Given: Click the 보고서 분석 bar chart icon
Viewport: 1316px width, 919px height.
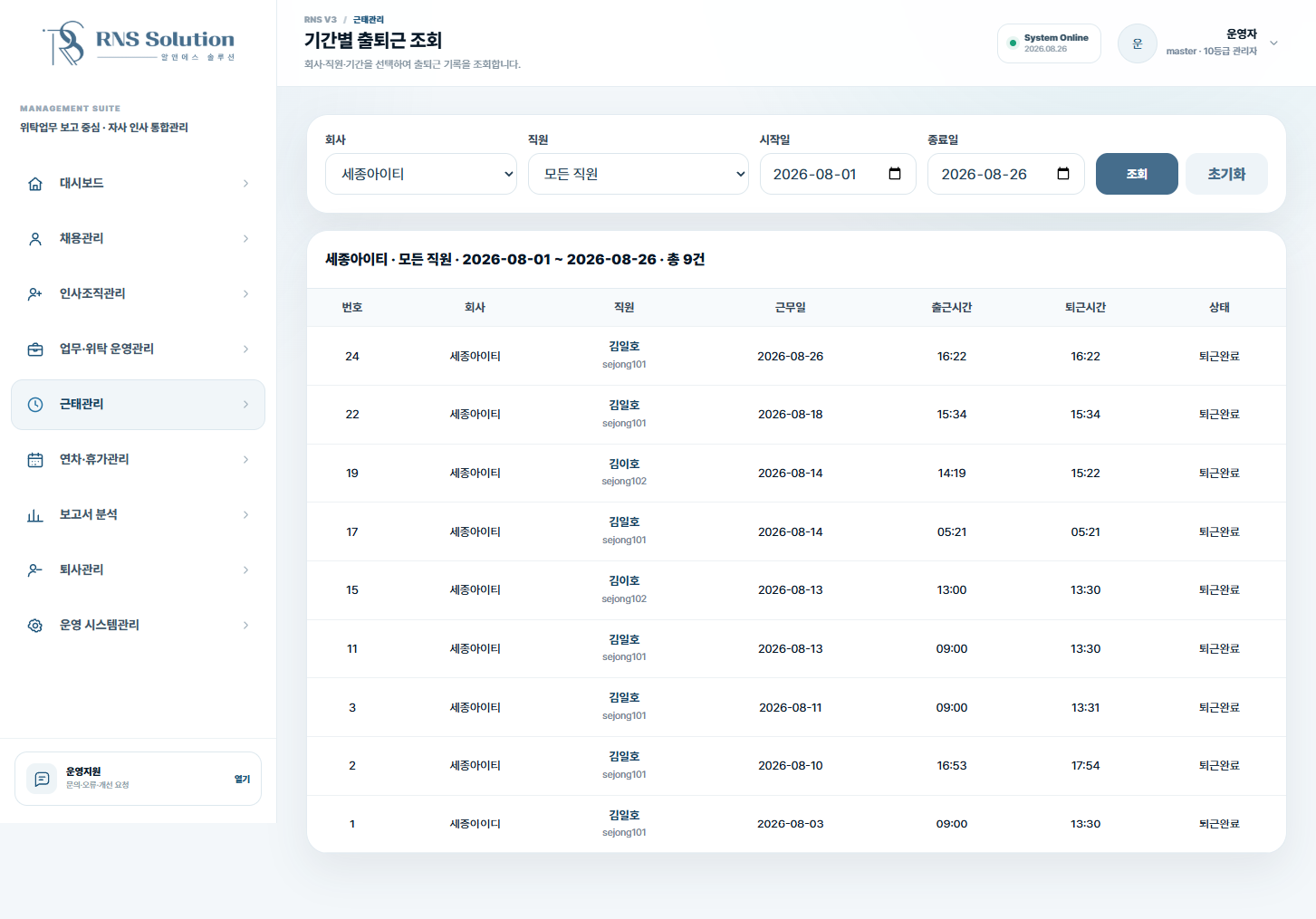Looking at the screenshot, I should coord(35,515).
